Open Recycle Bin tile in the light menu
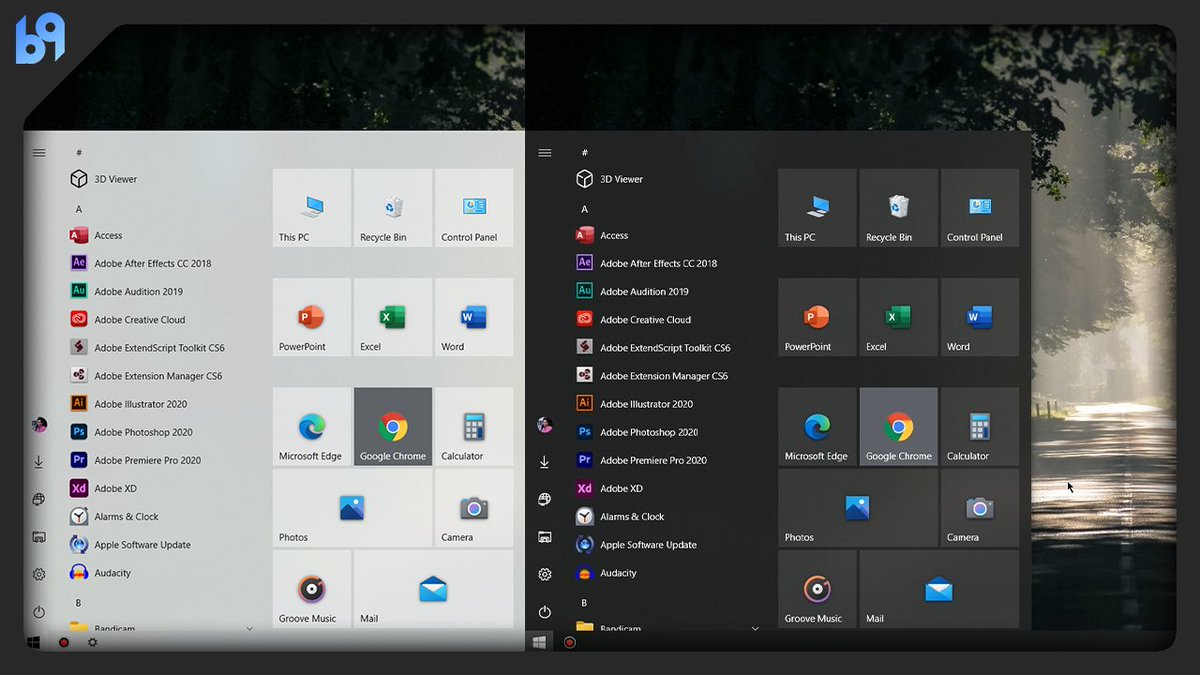 click(393, 208)
